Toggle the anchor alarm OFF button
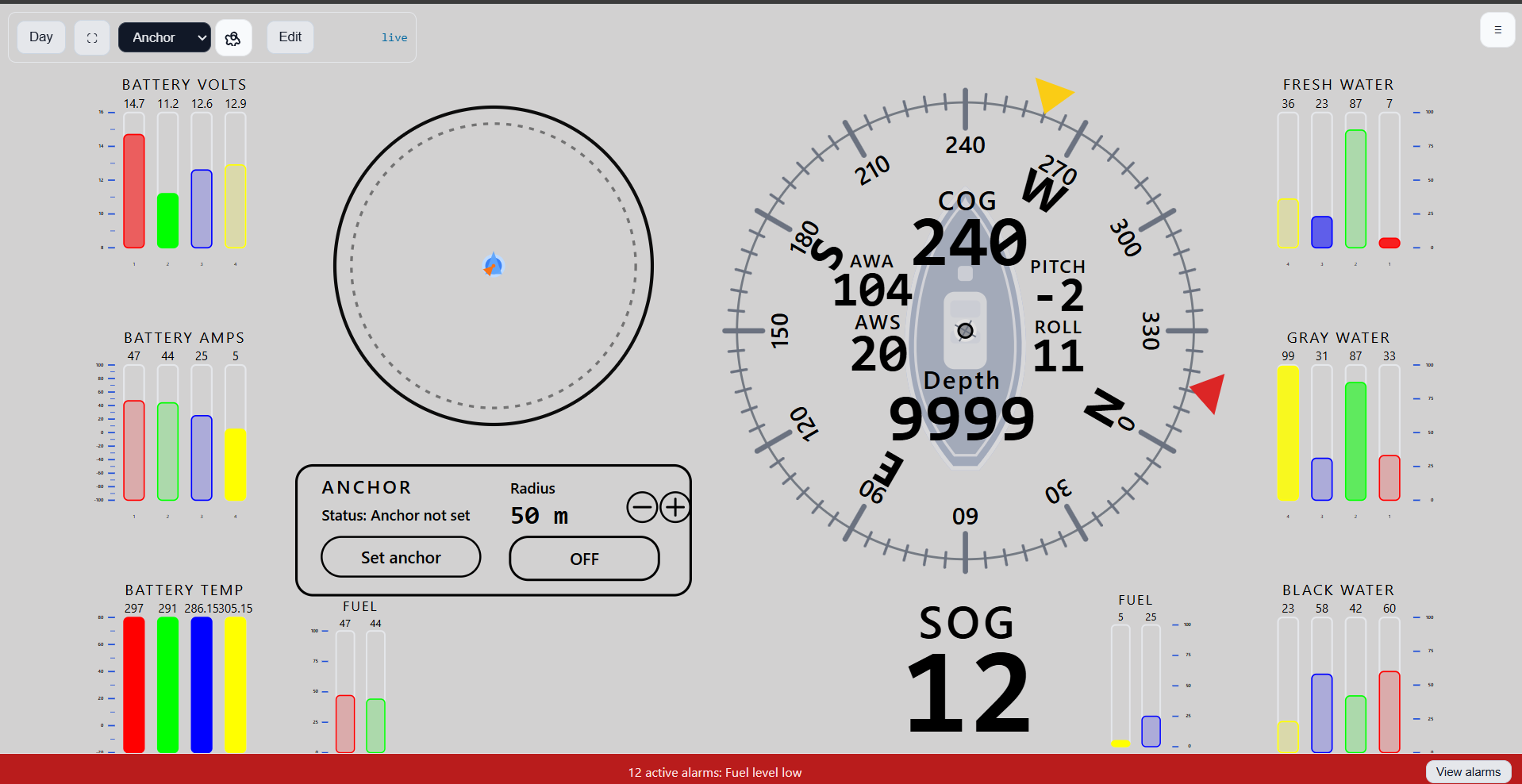 click(x=584, y=559)
